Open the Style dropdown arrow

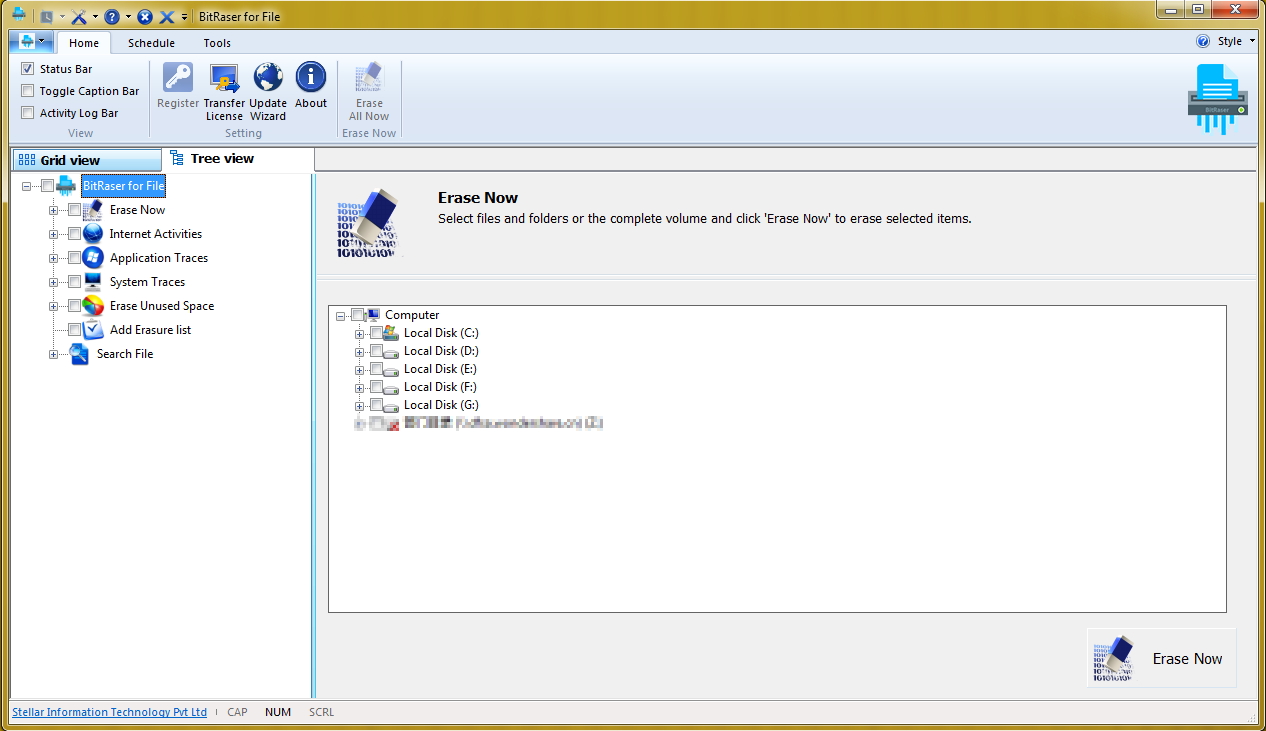(x=1253, y=42)
